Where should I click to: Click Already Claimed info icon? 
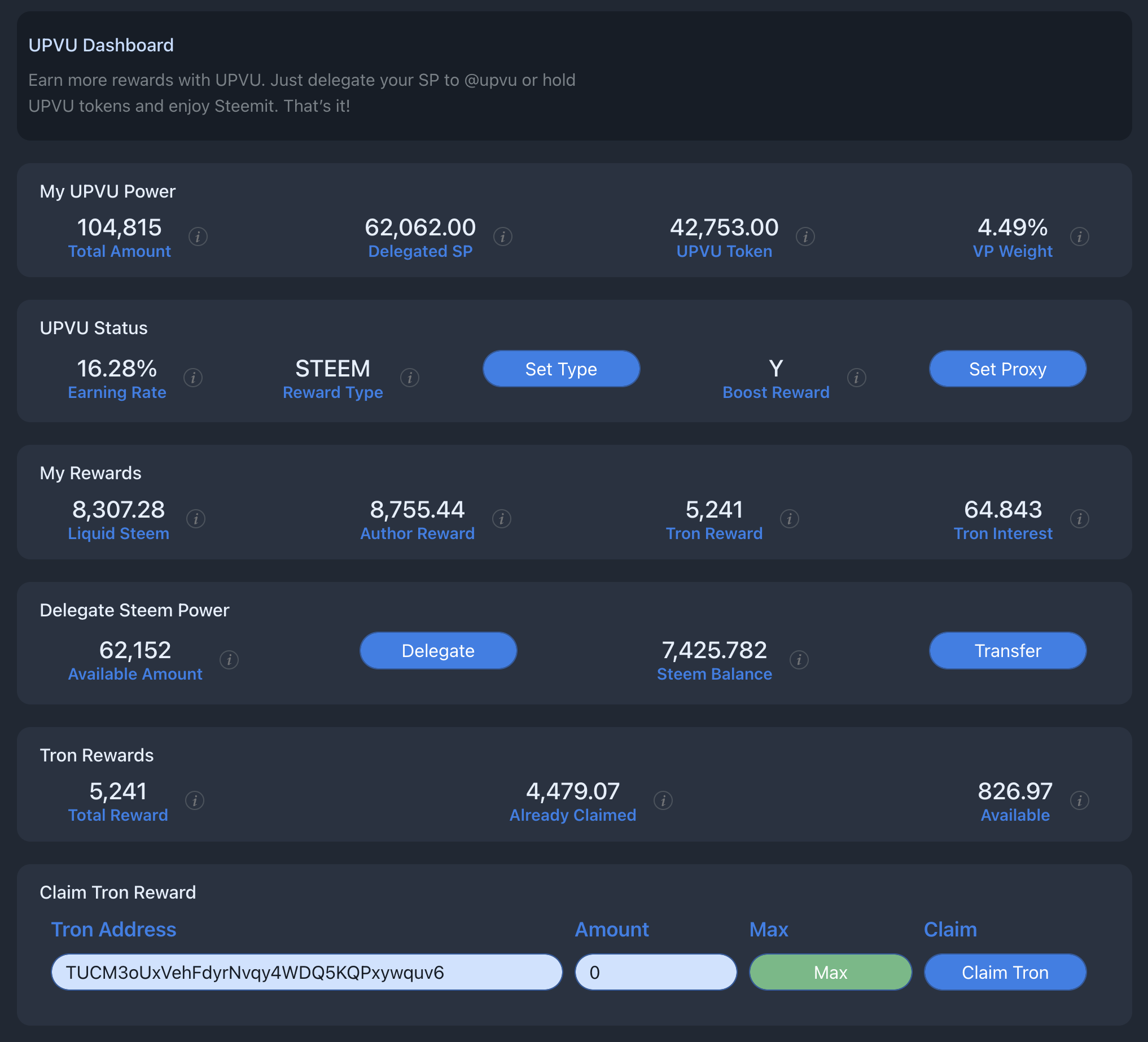[x=663, y=800]
